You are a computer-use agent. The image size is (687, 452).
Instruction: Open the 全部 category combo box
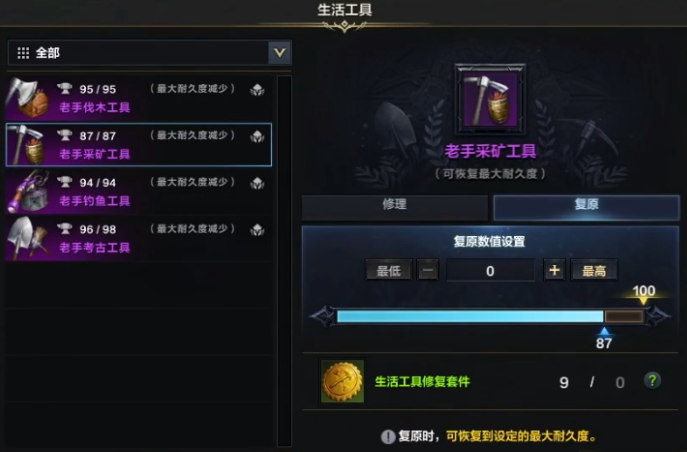pyautogui.click(x=149, y=53)
